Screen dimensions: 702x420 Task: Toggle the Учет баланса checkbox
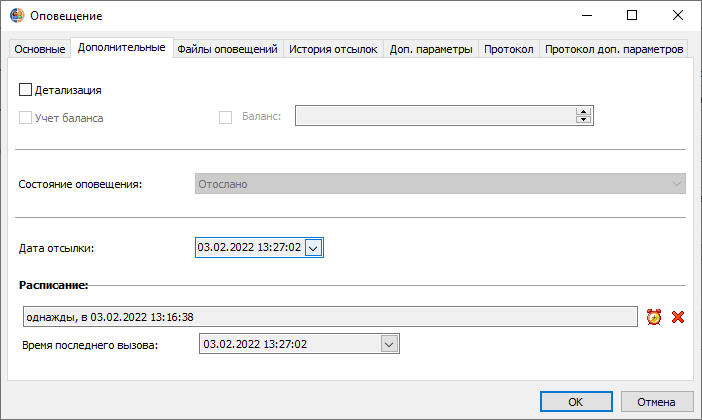[25, 117]
